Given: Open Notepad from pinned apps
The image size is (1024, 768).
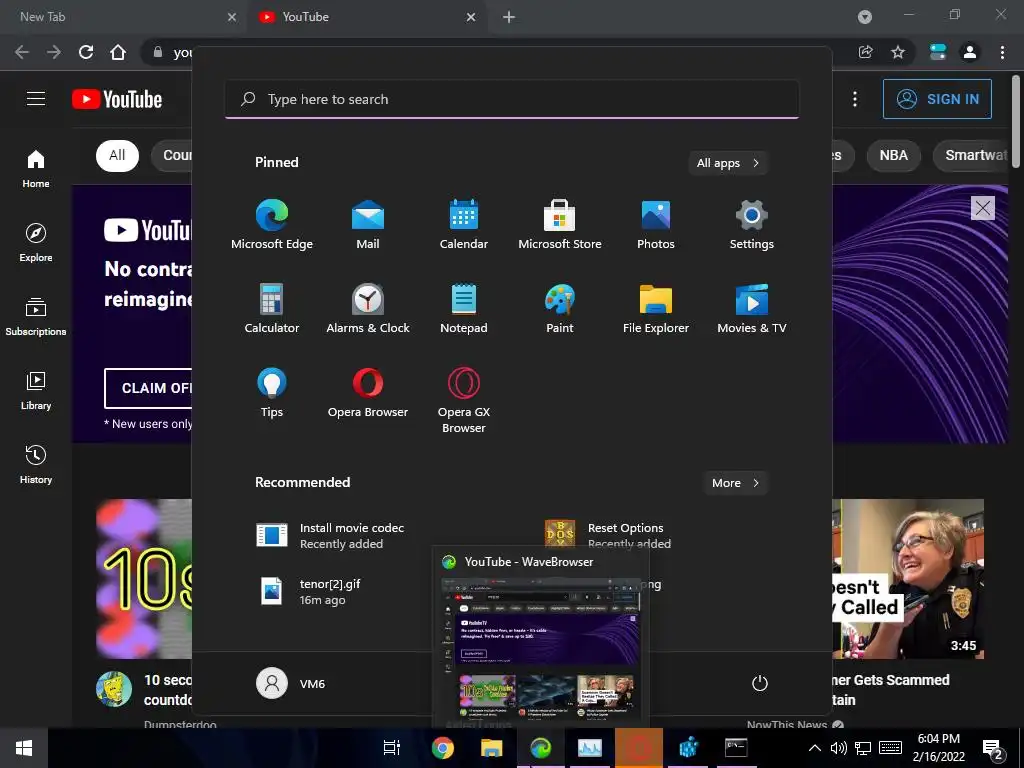Looking at the screenshot, I should pos(464,308).
